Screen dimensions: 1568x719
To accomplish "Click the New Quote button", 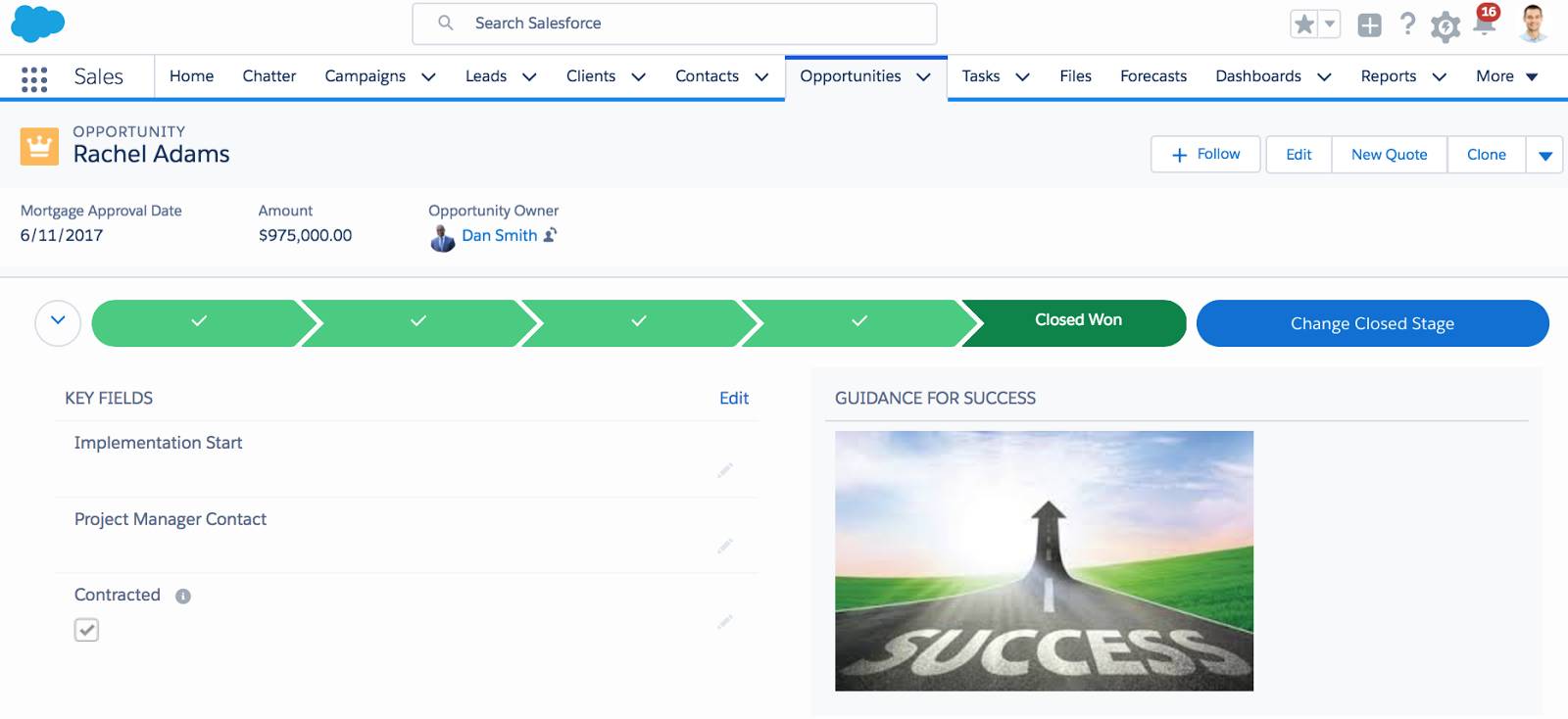I will coord(1389,155).
